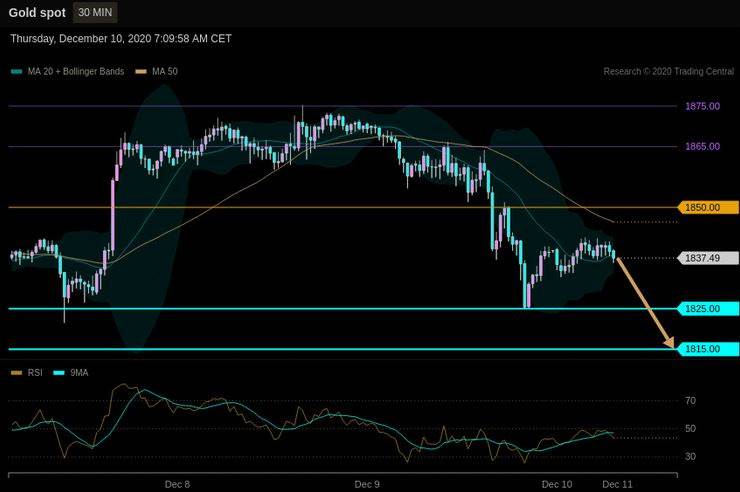Click the cyan 1825.00 support price tag
740x492 pixels.
click(x=708, y=309)
